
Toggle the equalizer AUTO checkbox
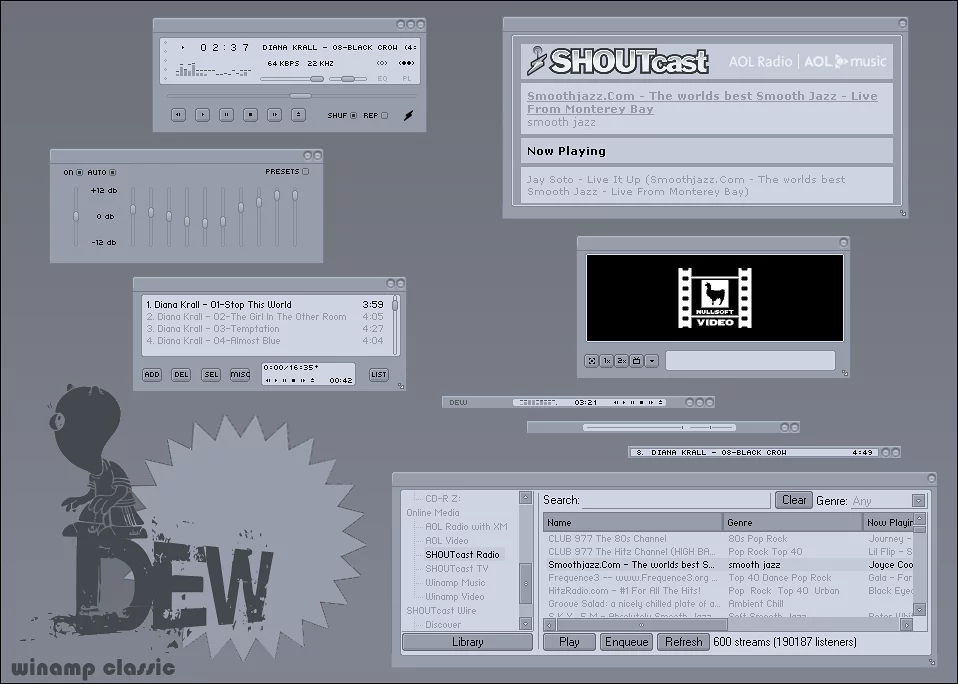(x=112, y=172)
